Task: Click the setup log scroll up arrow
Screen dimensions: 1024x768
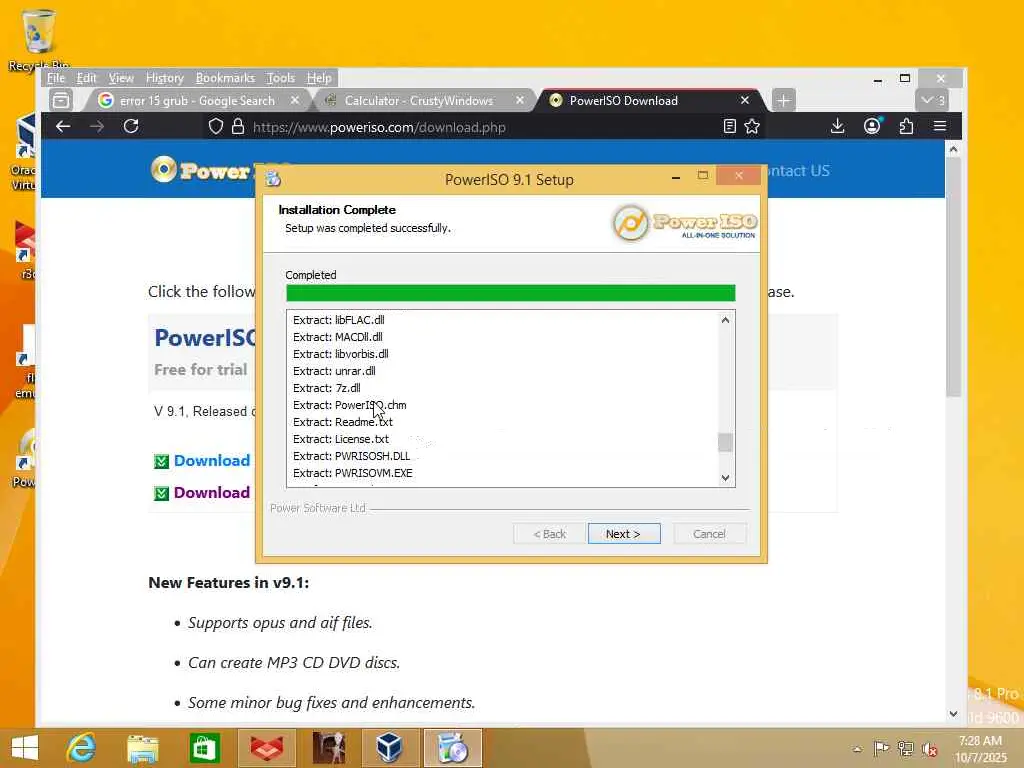Action: [x=725, y=320]
